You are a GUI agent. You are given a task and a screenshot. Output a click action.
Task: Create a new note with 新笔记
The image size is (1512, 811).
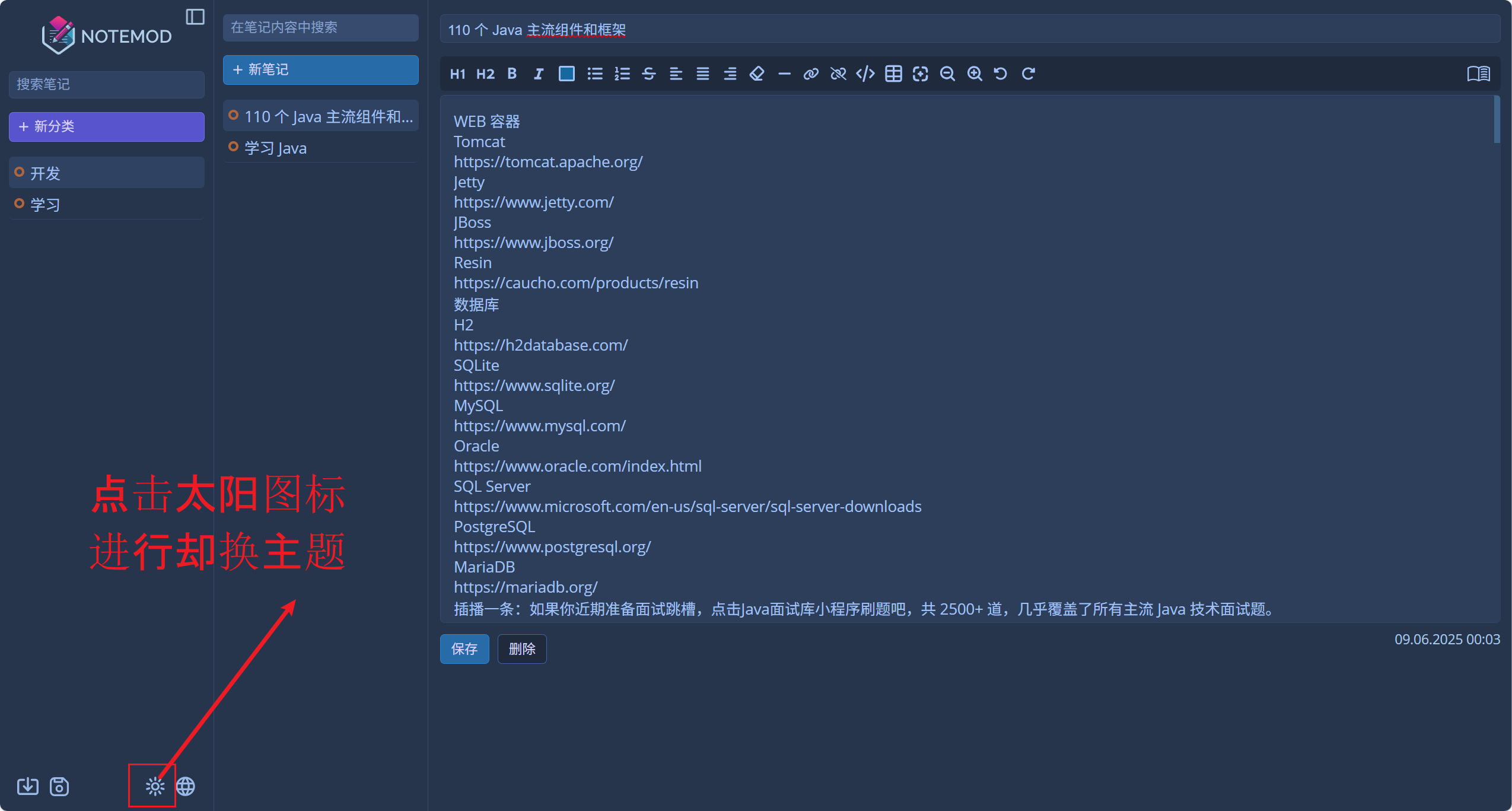[x=321, y=70]
